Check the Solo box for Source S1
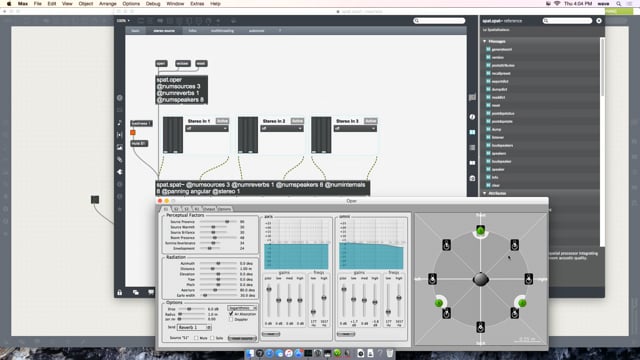 click(212, 338)
